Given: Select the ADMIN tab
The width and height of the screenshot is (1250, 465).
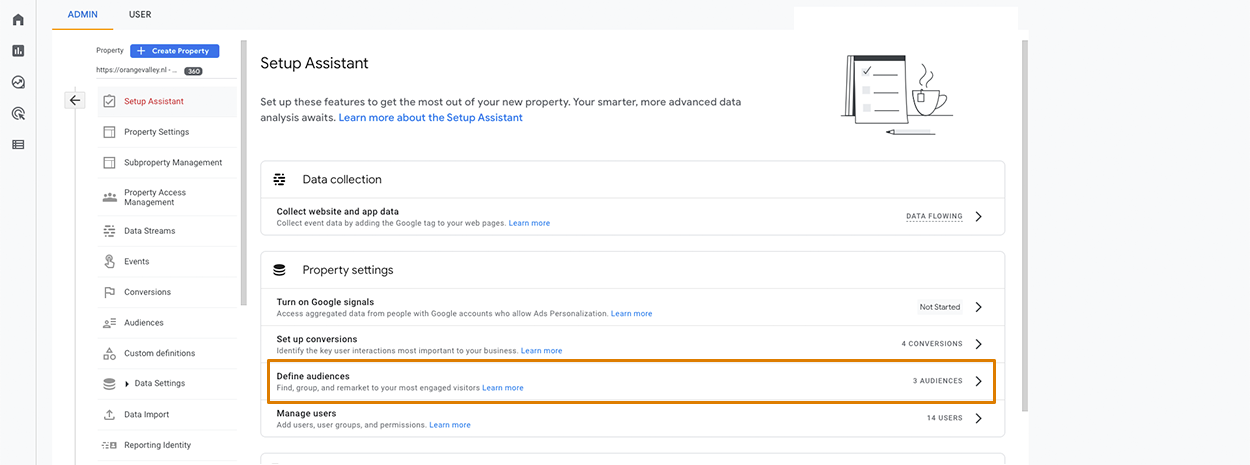Looking at the screenshot, I should click(x=82, y=15).
